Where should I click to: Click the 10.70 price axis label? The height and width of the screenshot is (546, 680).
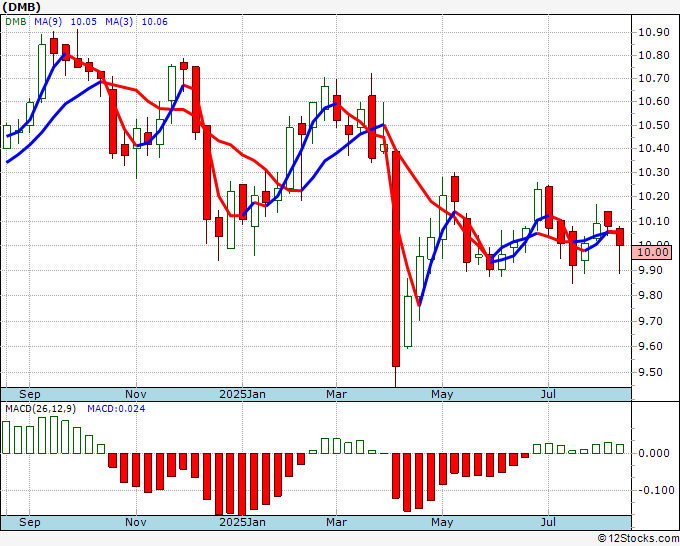point(654,78)
